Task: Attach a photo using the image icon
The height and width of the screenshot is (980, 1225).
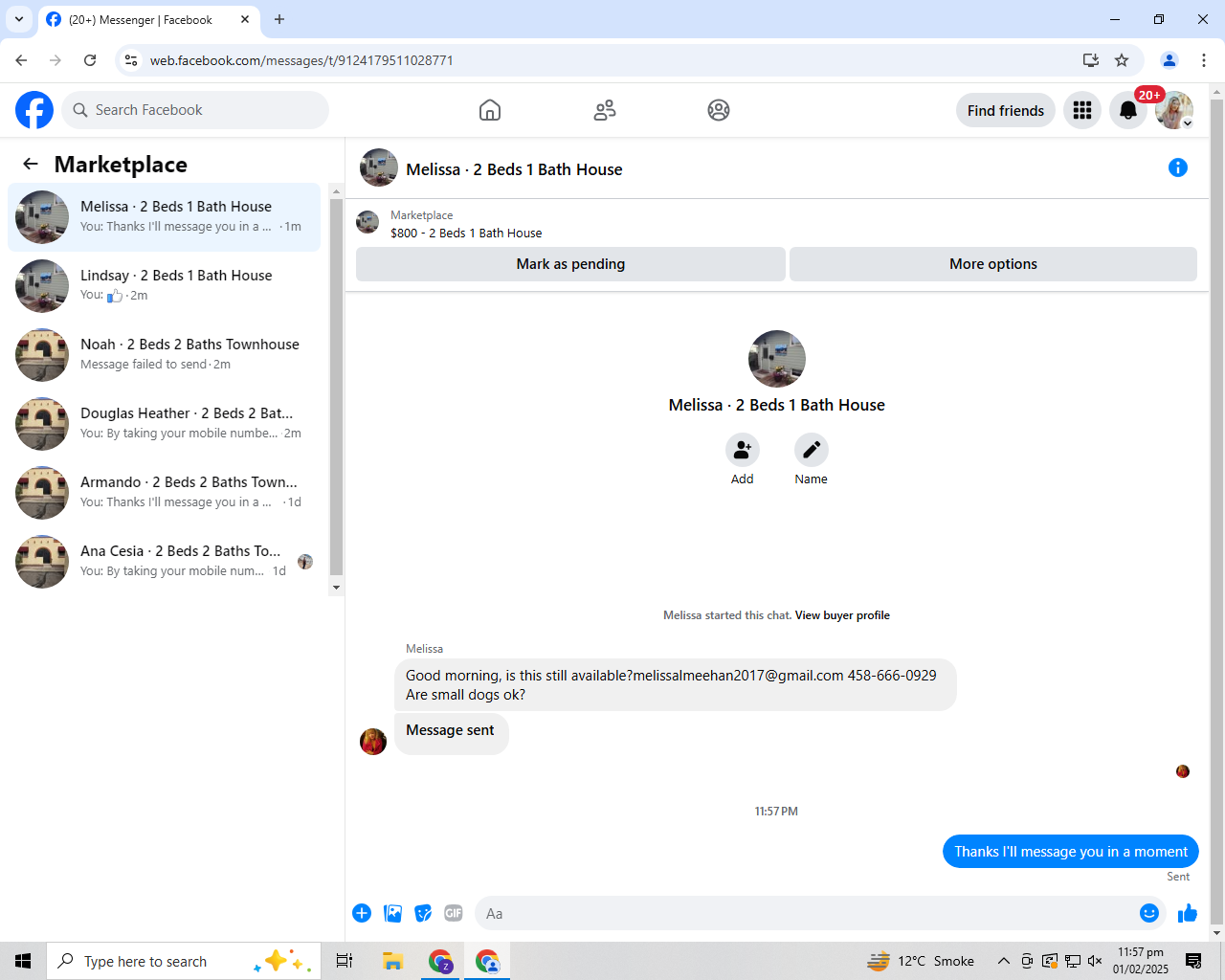Action: (392, 913)
